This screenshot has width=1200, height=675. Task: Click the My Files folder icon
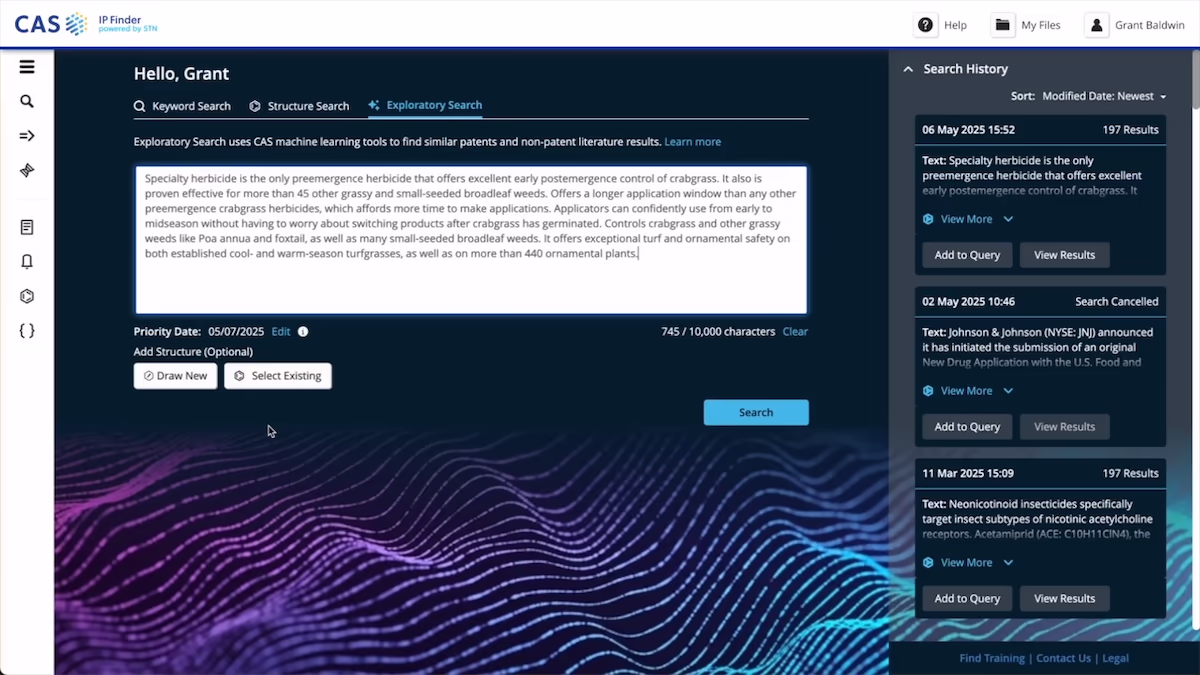tap(1002, 24)
